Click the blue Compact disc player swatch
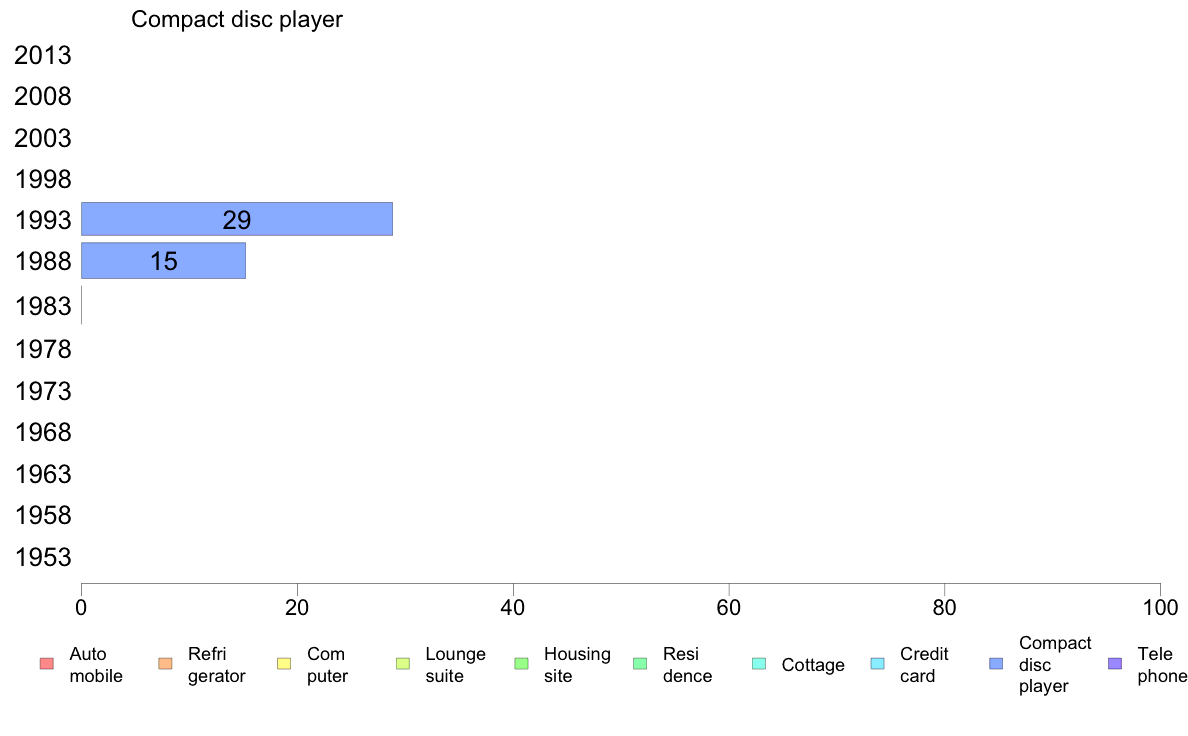The image size is (1188, 736). (996, 664)
